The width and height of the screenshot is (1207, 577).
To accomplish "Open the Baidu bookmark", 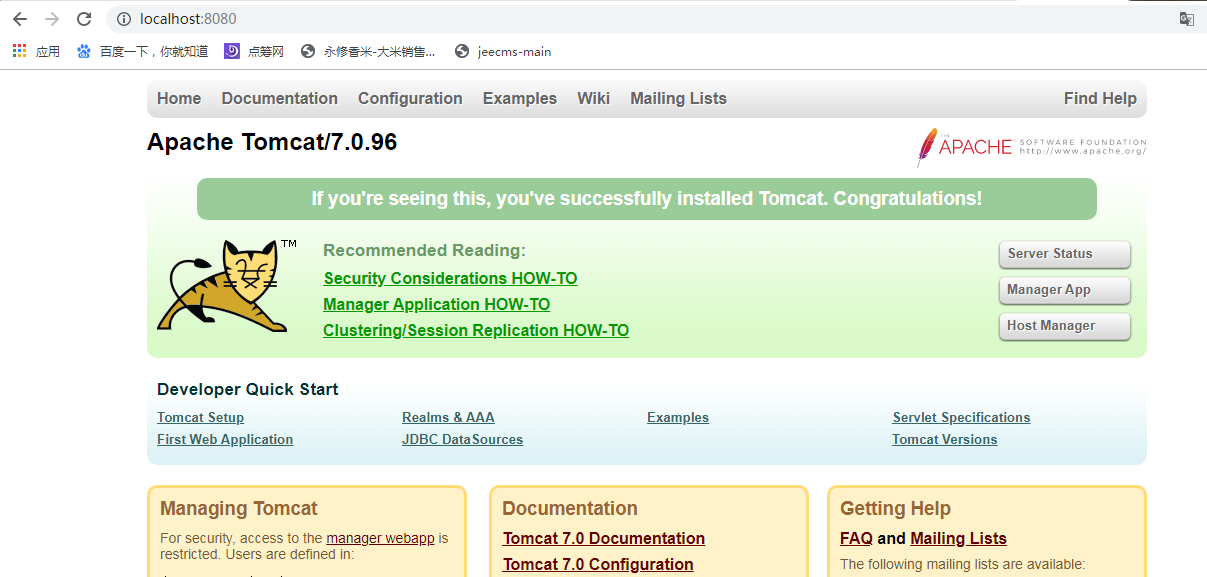I will tap(142, 51).
